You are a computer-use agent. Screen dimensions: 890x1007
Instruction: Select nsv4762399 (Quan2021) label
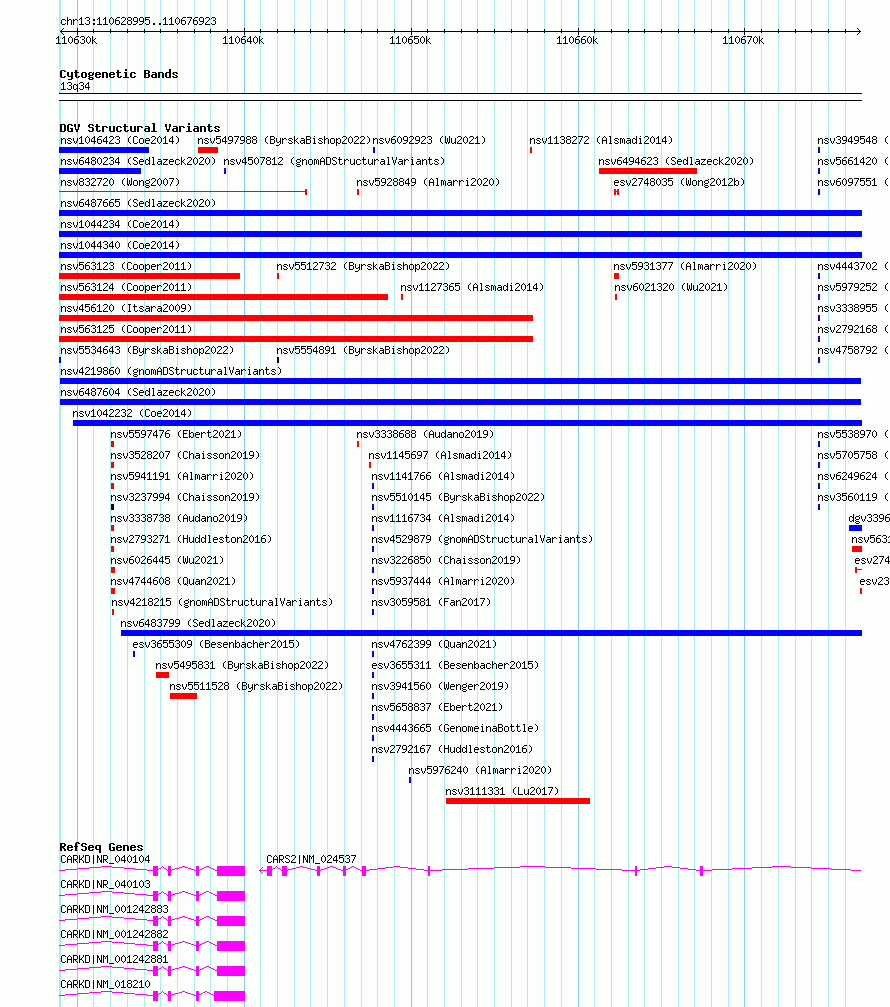[434, 644]
